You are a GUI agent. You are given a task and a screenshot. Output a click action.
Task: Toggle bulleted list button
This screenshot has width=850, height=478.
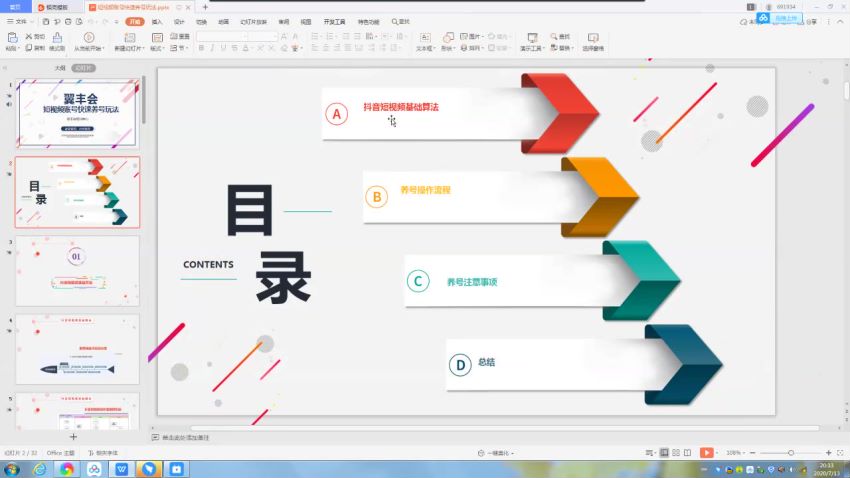tap(315, 36)
